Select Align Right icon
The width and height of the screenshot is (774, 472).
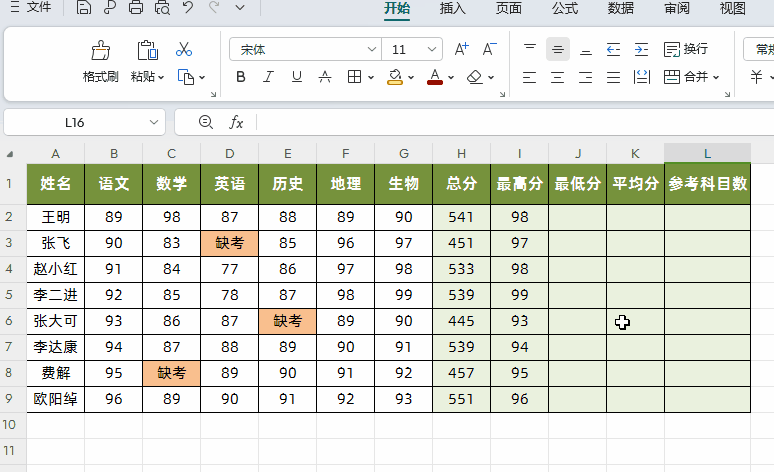[585, 77]
